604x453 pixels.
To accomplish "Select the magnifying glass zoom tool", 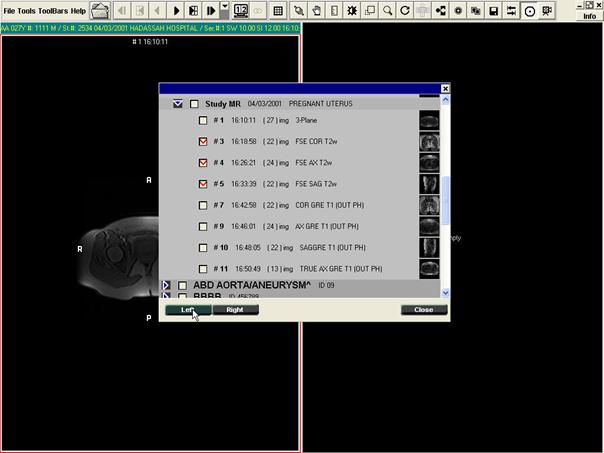I will point(387,11).
